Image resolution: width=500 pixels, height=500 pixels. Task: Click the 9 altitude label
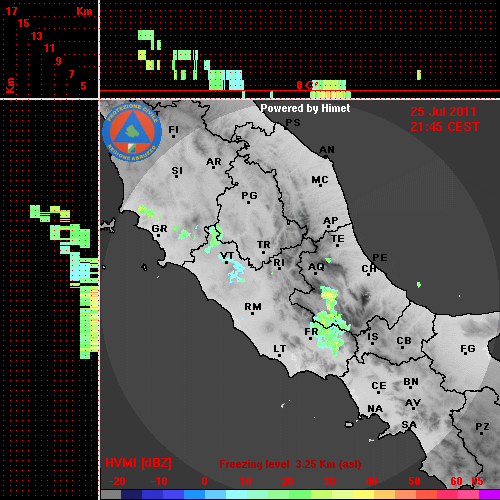click(x=58, y=61)
